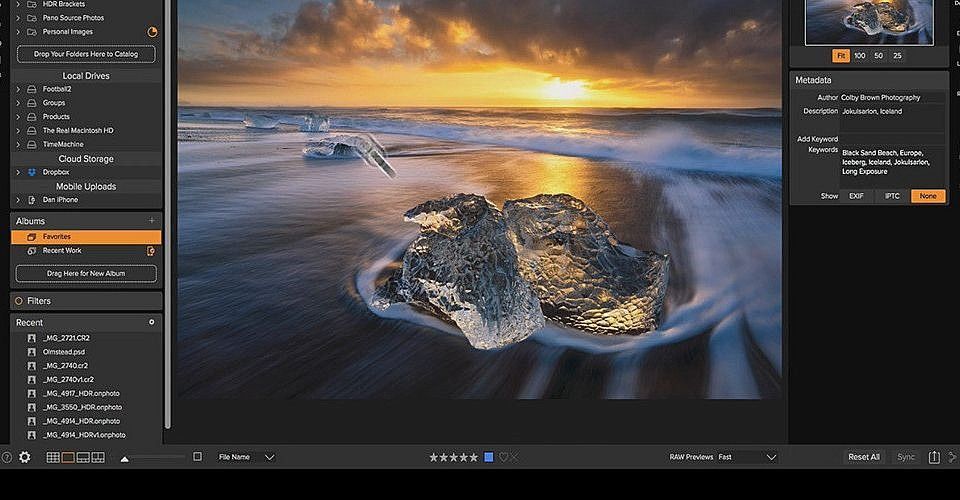The image size is (960, 500).
Task: Click Drag Here for New Album
Action: 86,274
